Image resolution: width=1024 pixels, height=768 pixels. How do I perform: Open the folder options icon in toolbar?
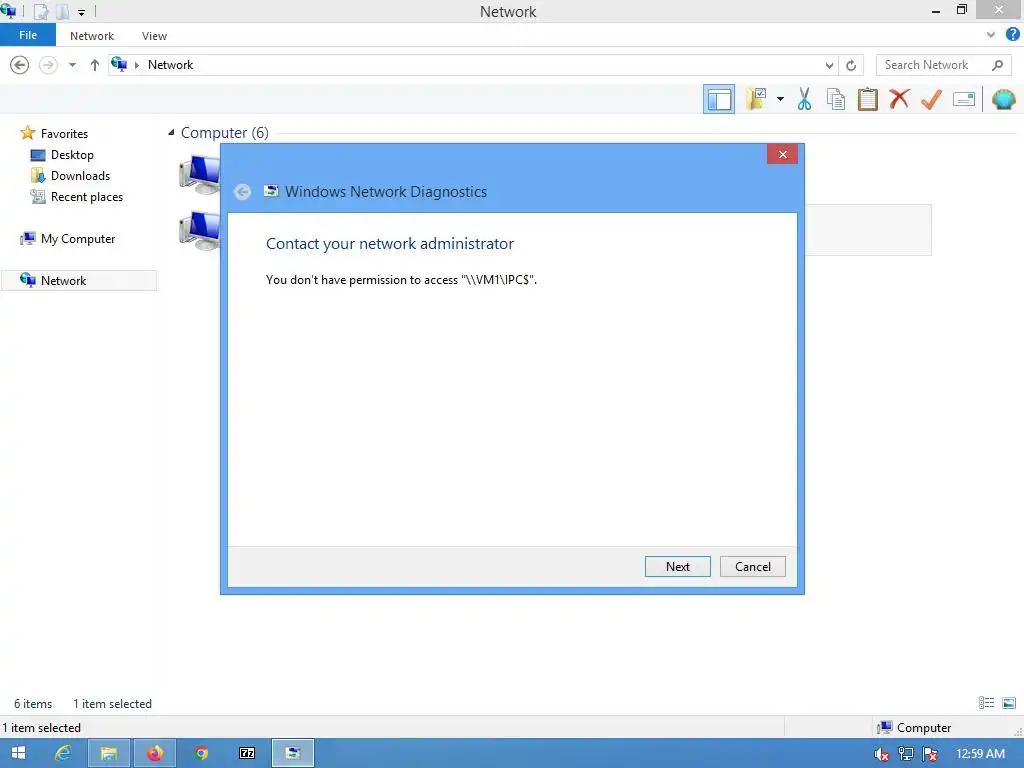[756, 99]
